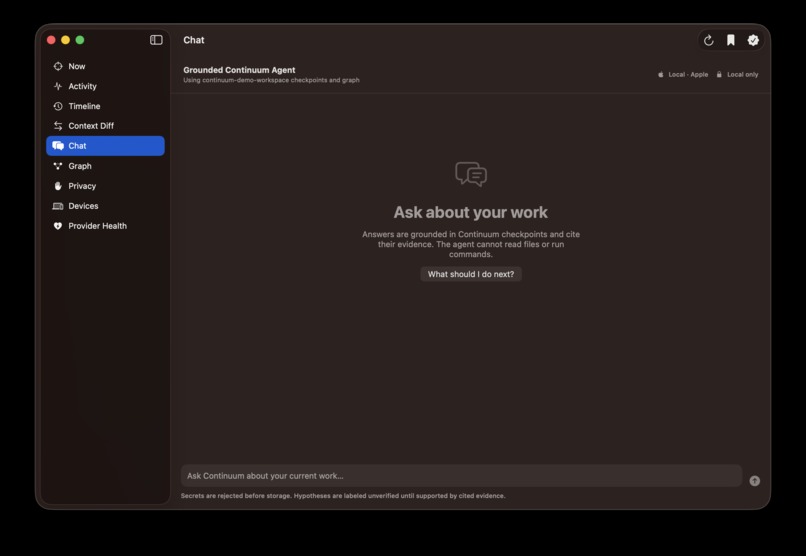Maximize the window with green button
The image size is (806, 556).
click(80, 40)
